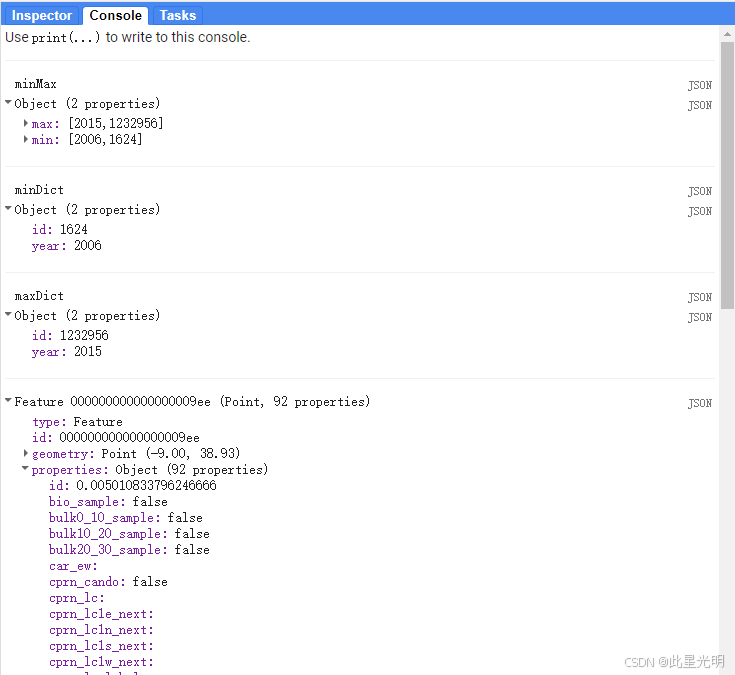735x675 pixels.
Task: Collapse the maxDict Object expander
Action: pyautogui.click(x=8, y=314)
